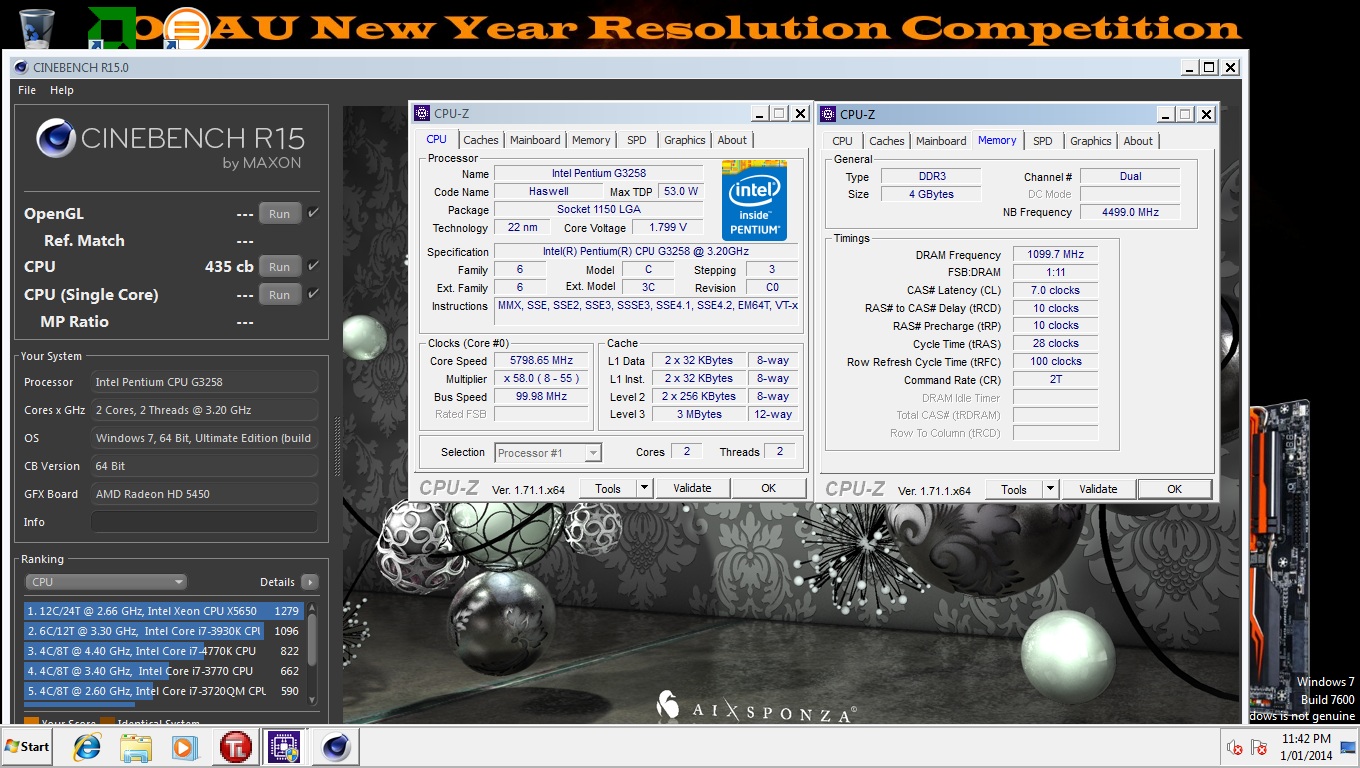Image resolution: width=1360 pixels, height=768 pixels.
Task: Run the CPU Single Core benchmark
Action: click(x=280, y=294)
